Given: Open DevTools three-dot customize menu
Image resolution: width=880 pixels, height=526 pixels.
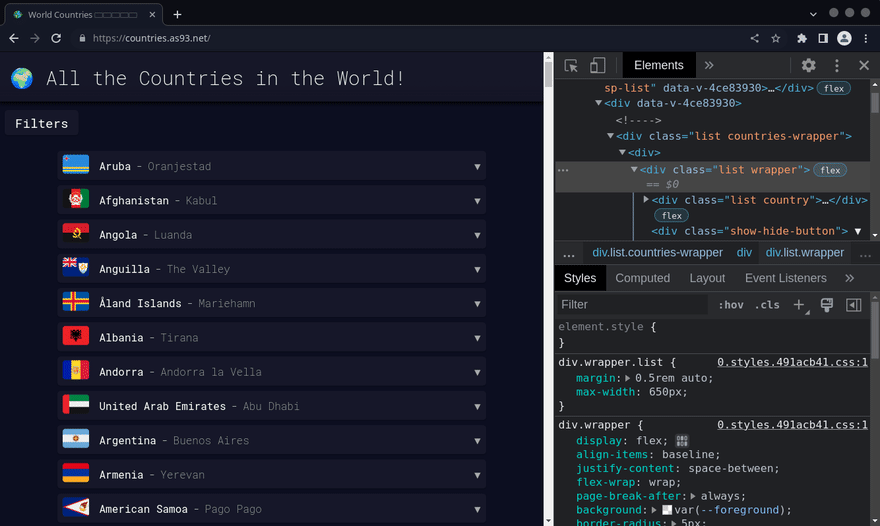Looking at the screenshot, I should click(x=837, y=65).
